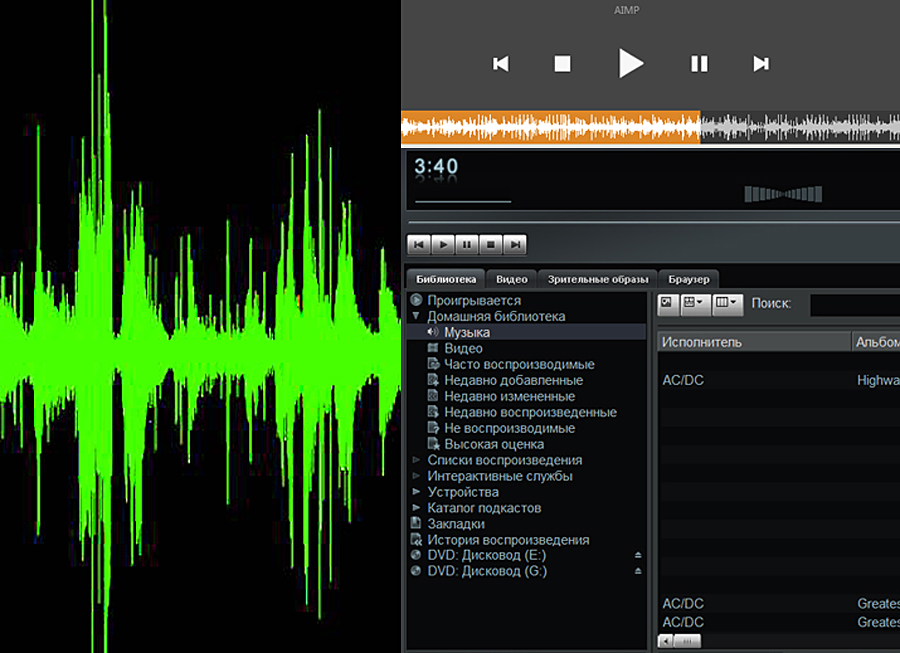Click the large Stop square icon
900x653 pixels.
(x=562, y=64)
